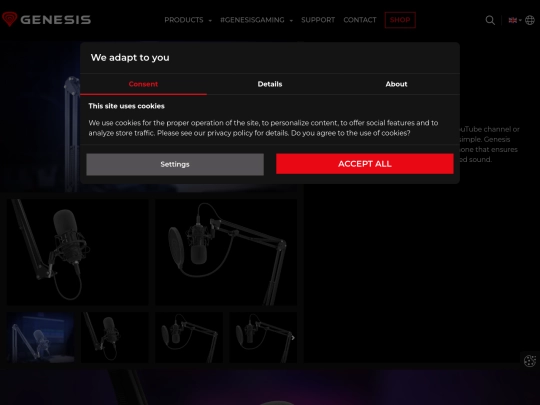Open the SUPPORT menu item
The image size is (540, 405).
(x=318, y=20)
